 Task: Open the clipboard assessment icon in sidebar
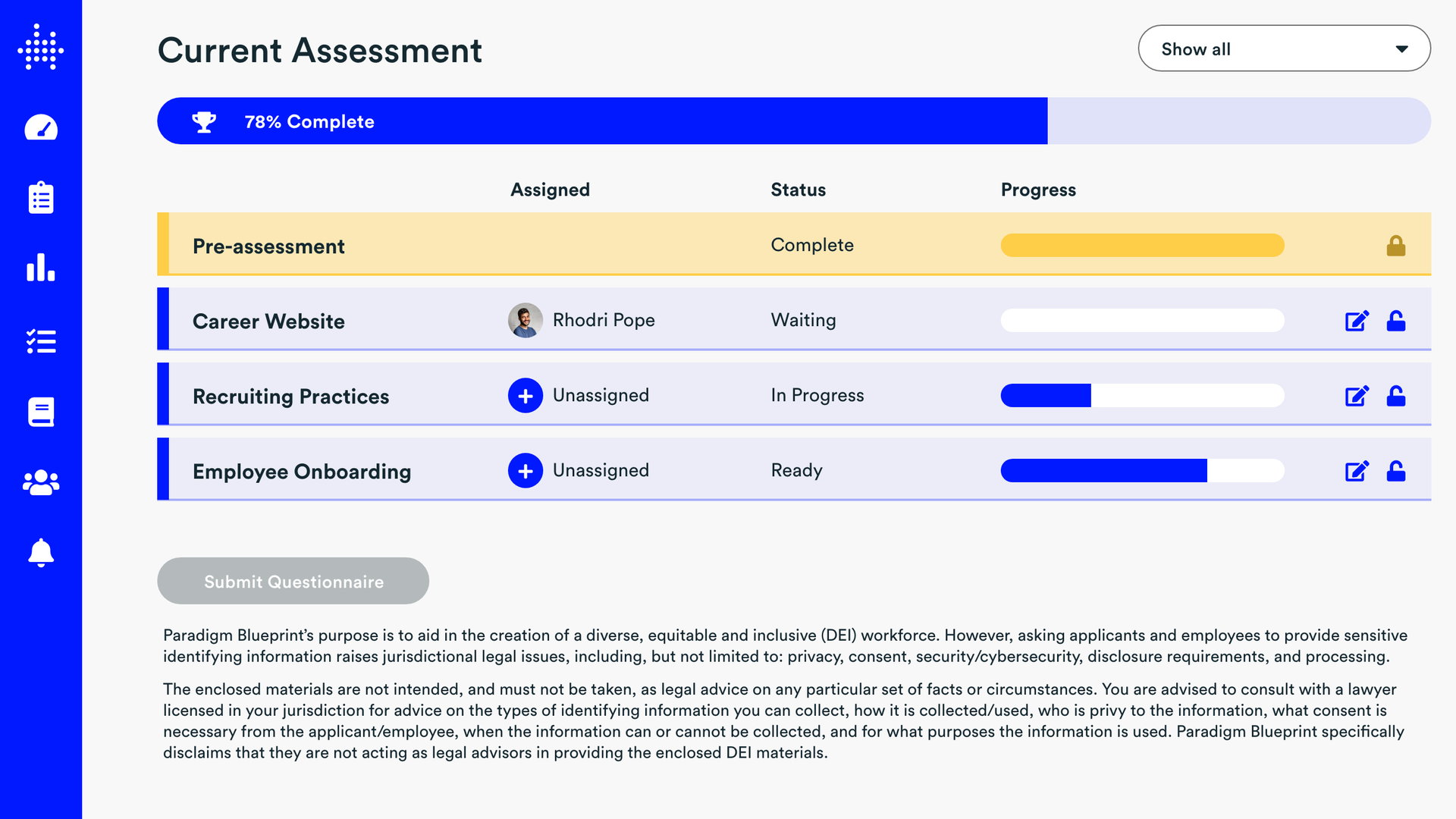coord(41,198)
